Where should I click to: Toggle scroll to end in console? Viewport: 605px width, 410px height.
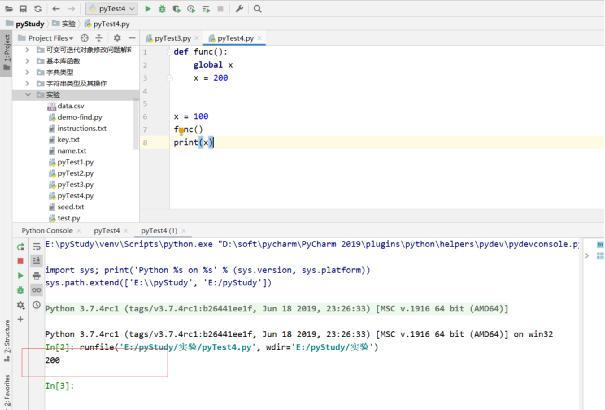[x=37, y=261]
